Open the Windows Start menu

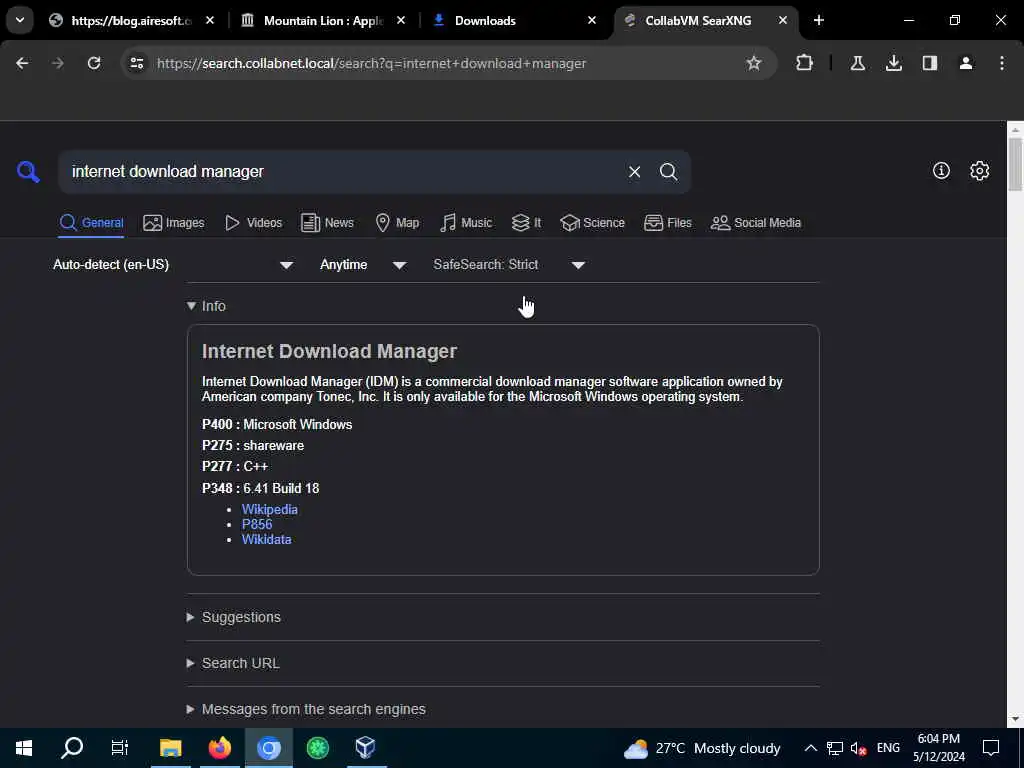(24, 748)
